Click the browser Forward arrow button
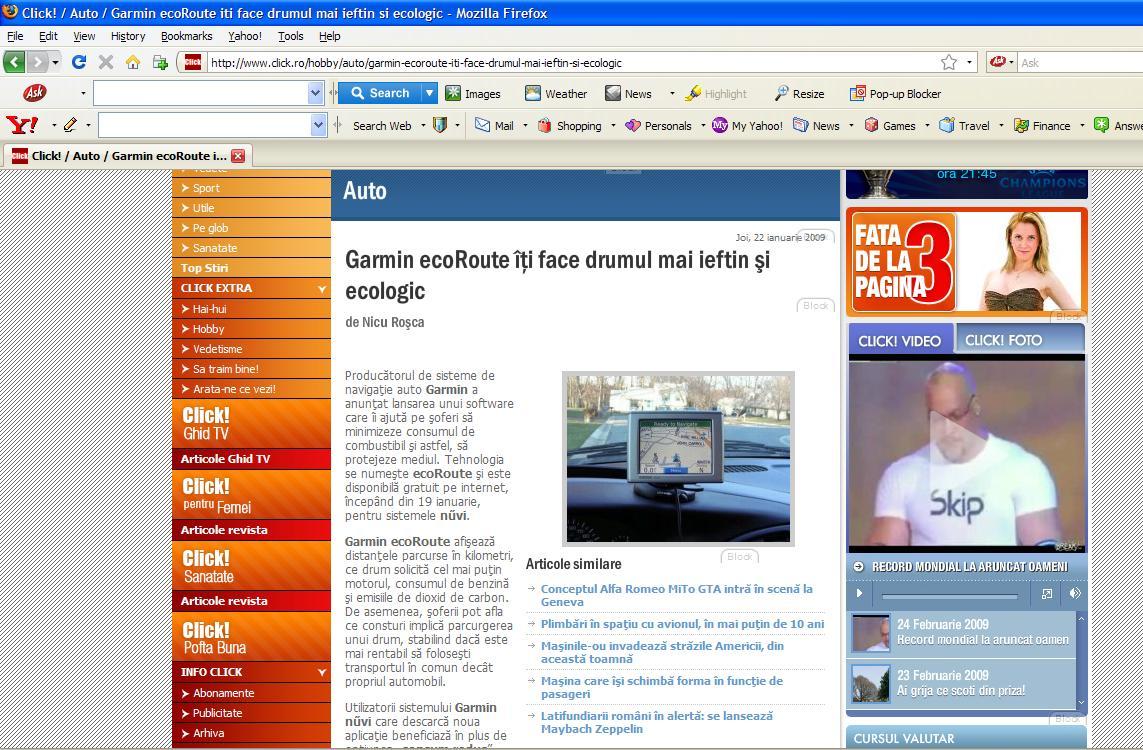1143x750 pixels. [37, 62]
